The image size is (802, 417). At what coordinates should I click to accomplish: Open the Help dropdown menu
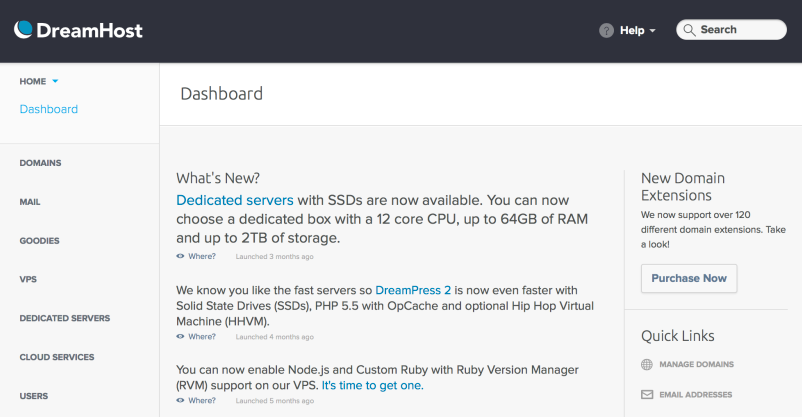click(637, 30)
